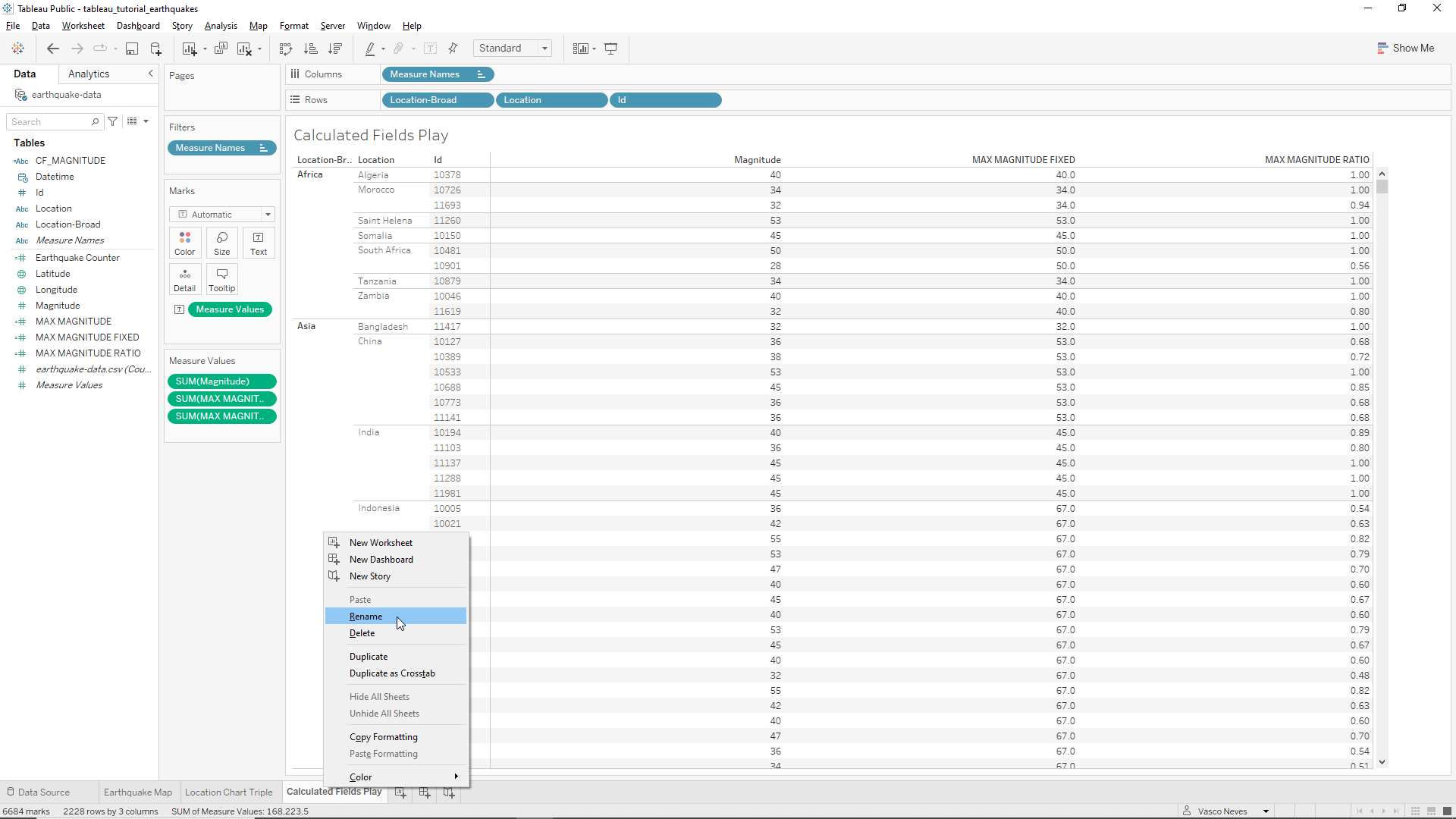This screenshot has width=1456, height=819.
Task: Click the Tooltip mark card
Action: click(x=222, y=279)
